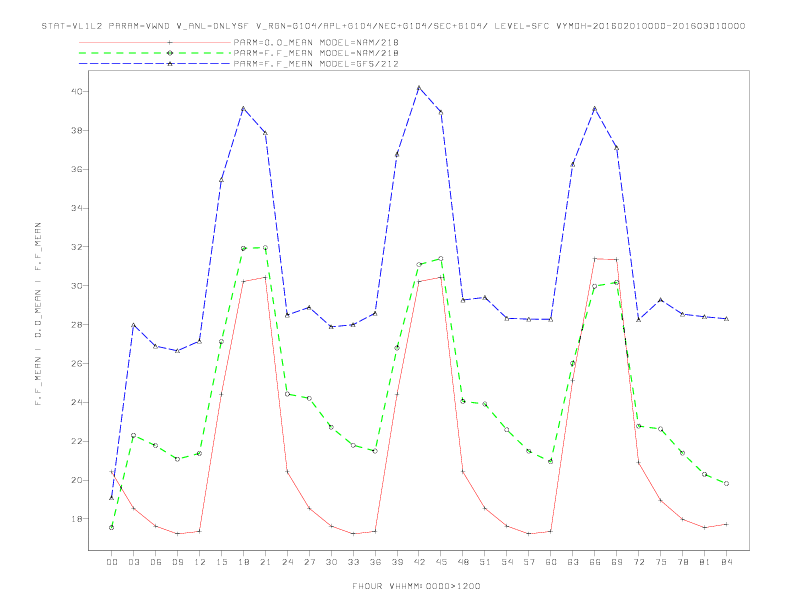Click x-axis tick label 60
Image resolution: width=792 pixels, height=612 pixels.
[551, 562]
